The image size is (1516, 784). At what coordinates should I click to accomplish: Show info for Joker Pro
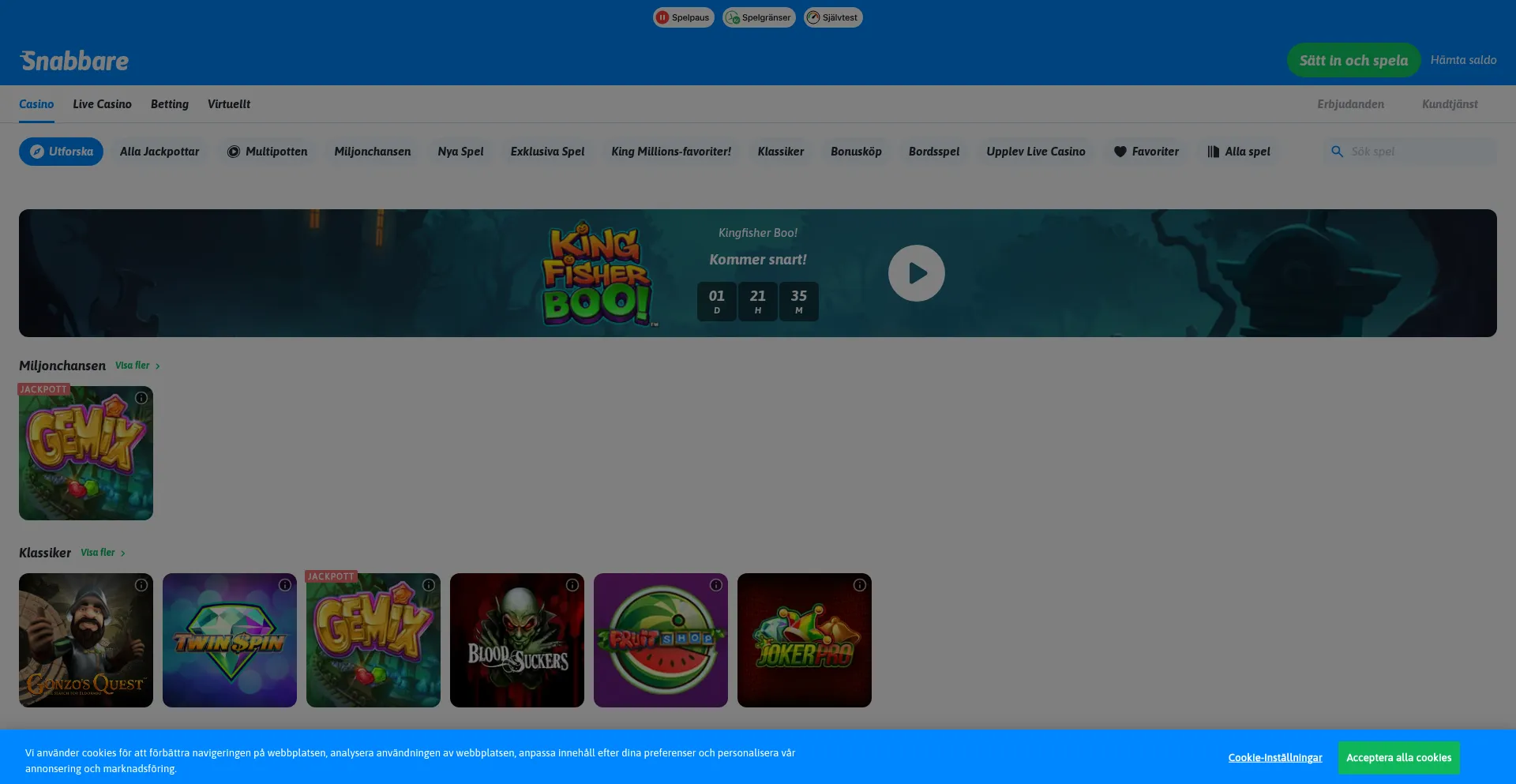(860, 585)
